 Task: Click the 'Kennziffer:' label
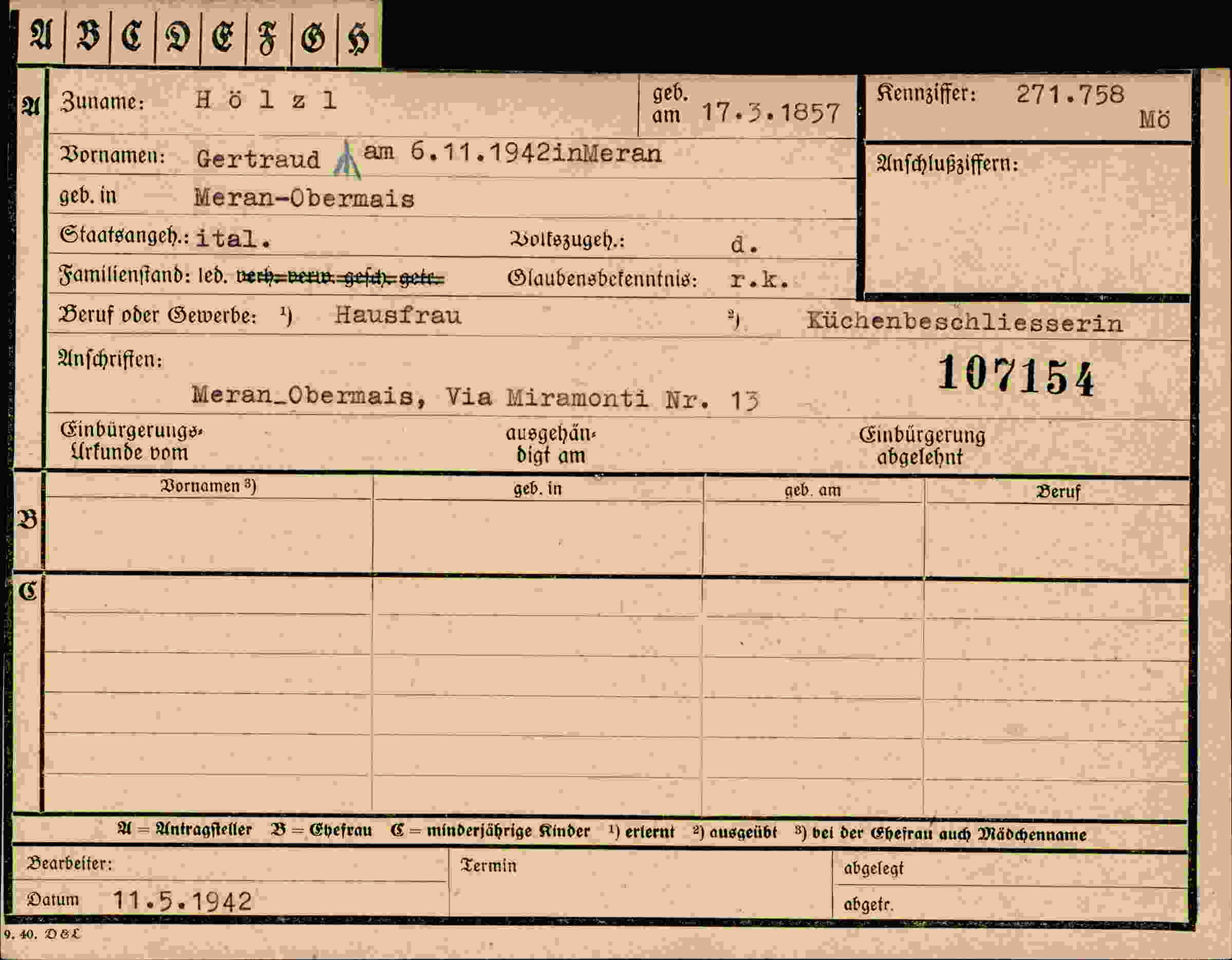click(x=926, y=93)
